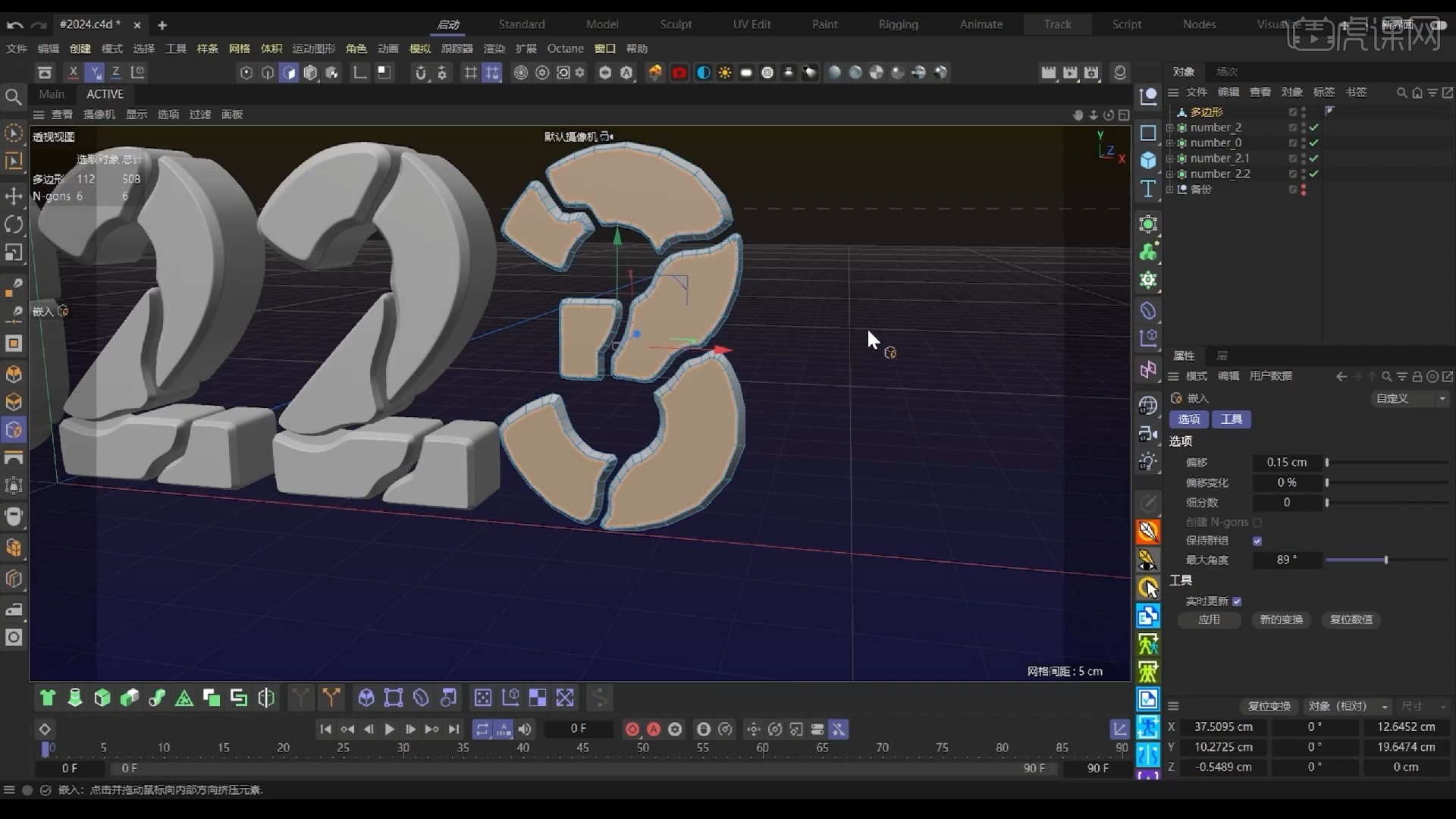
Task: Click the 复位数值 button
Action: (x=1351, y=620)
